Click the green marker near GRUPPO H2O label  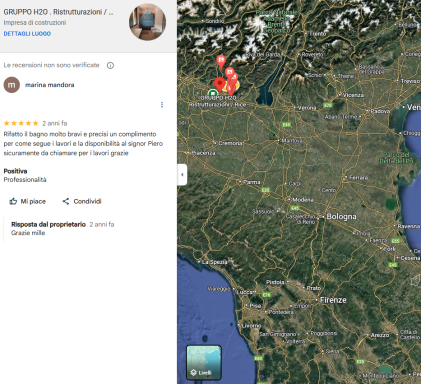212,93
